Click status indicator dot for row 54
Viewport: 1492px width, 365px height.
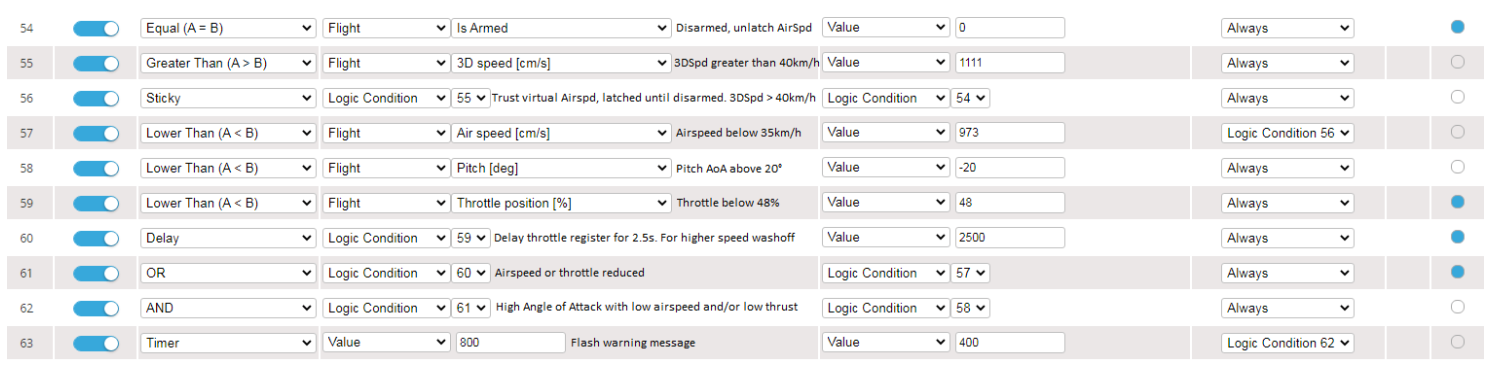[1457, 27]
